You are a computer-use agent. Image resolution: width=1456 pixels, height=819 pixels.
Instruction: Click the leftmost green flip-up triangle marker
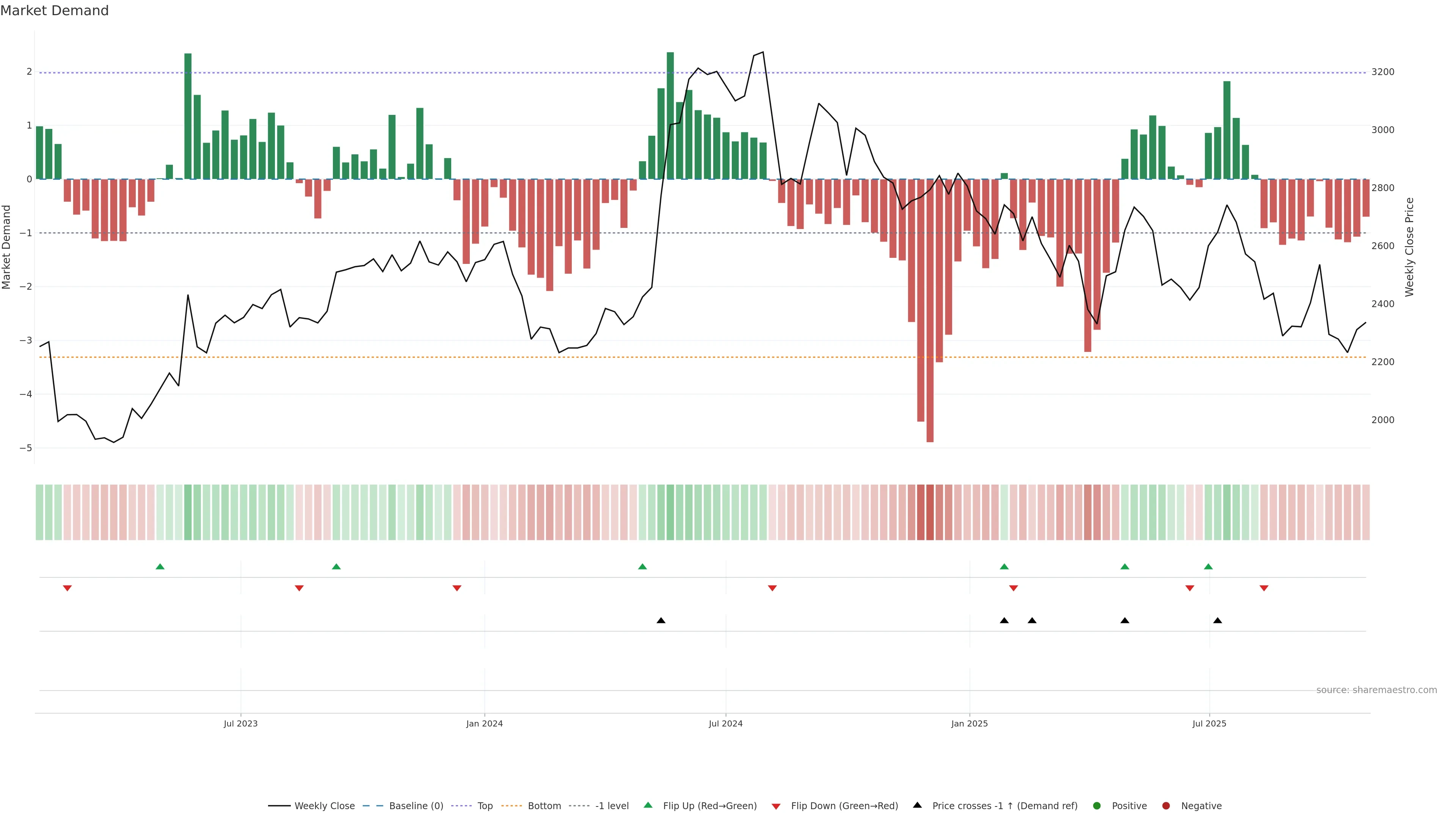(160, 566)
